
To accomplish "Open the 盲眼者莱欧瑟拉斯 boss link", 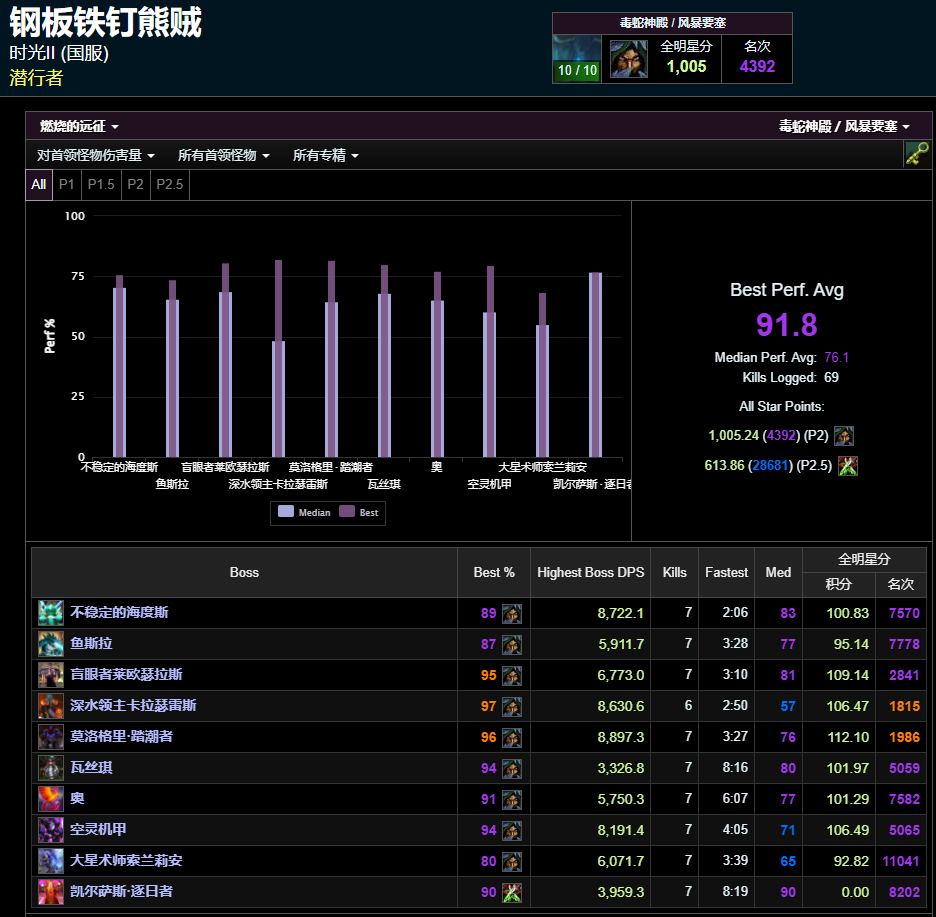I will pyautogui.click(x=126, y=675).
